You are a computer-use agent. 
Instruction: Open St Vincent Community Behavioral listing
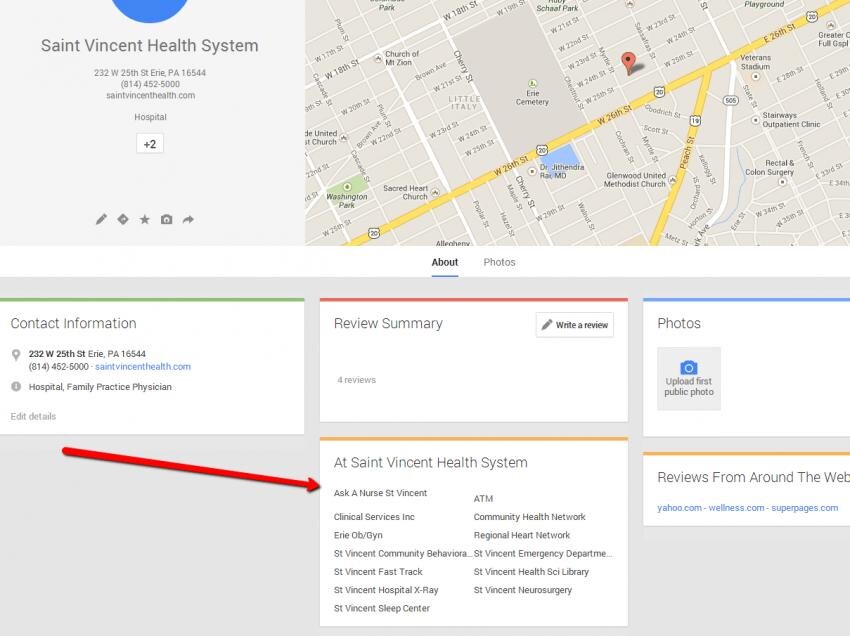403,554
